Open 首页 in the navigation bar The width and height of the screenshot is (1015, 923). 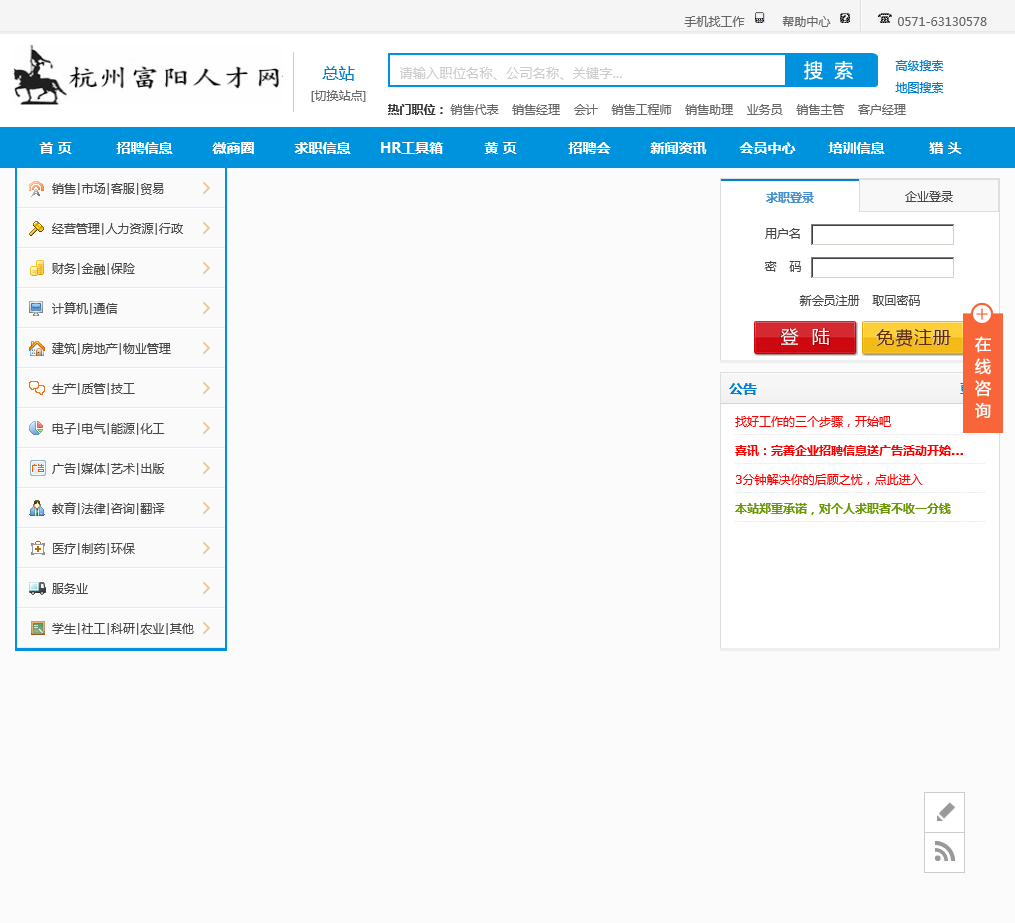point(56,148)
